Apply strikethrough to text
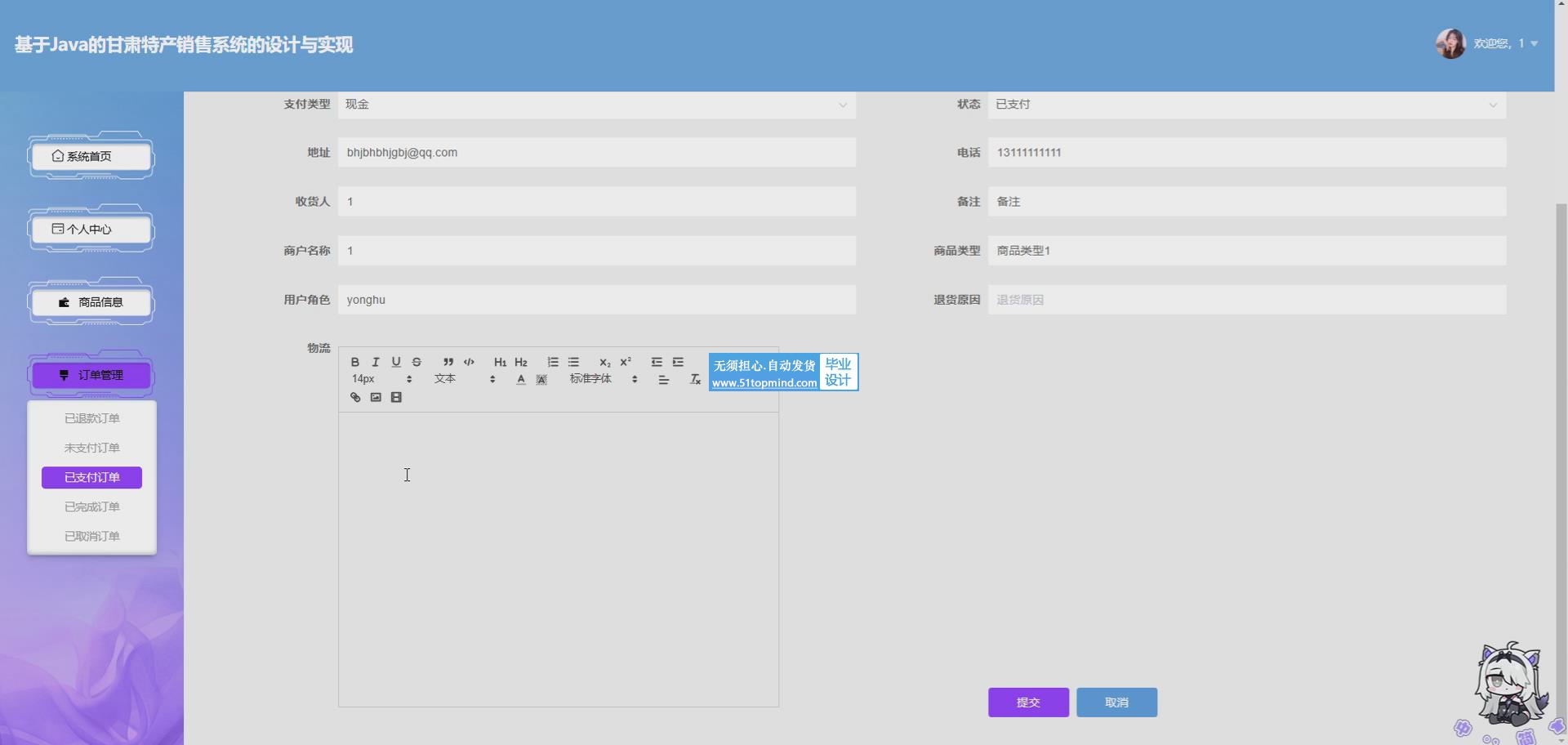1568x745 pixels. tap(416, 362)
